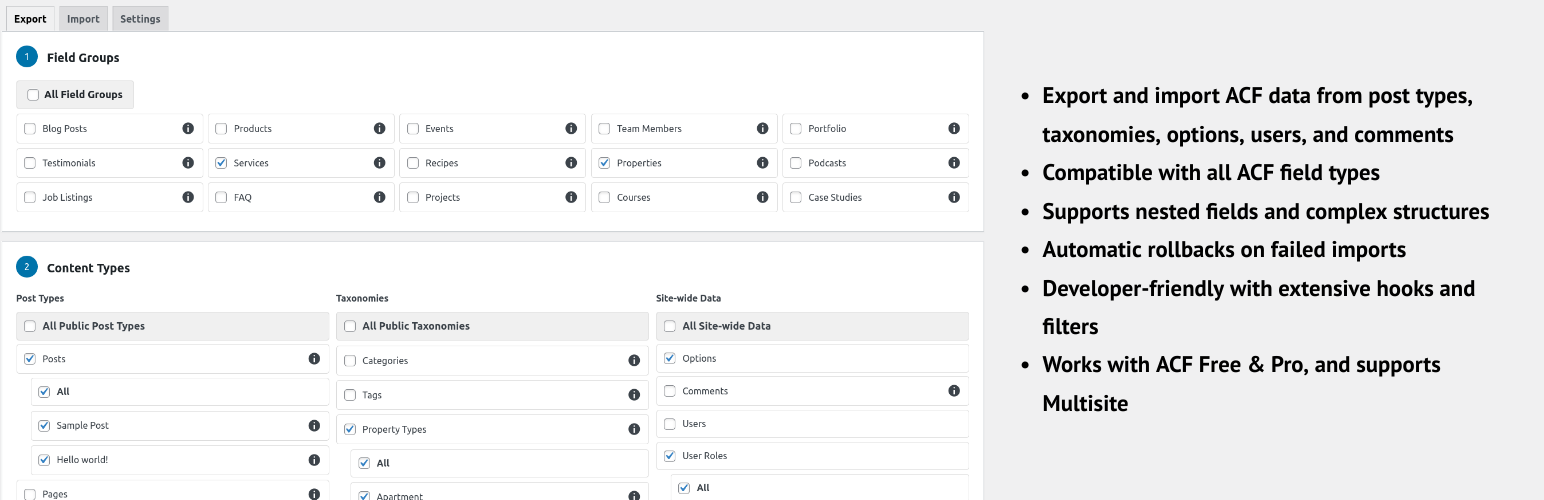This screenshot has height=500, width=1544.
Task: Tick the Podcasts checkbox
Action: coord(796,163)
